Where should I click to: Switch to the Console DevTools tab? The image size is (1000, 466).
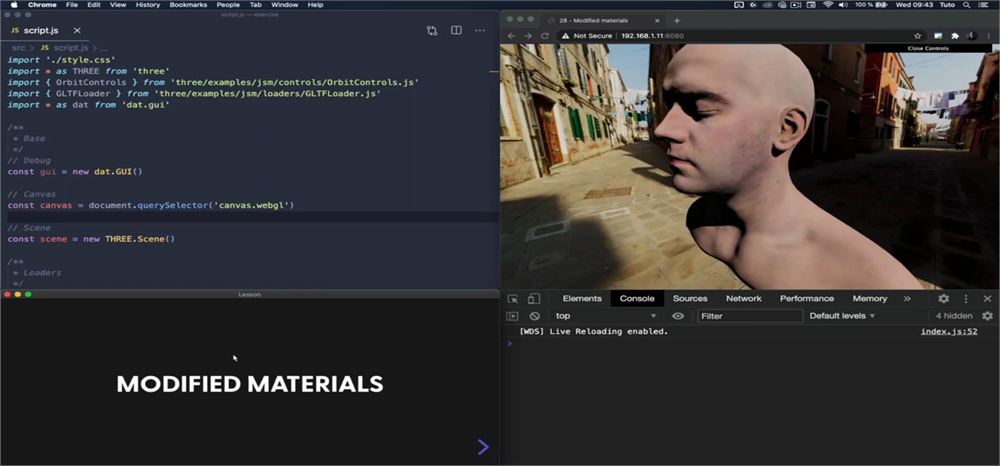click(637, 298)
